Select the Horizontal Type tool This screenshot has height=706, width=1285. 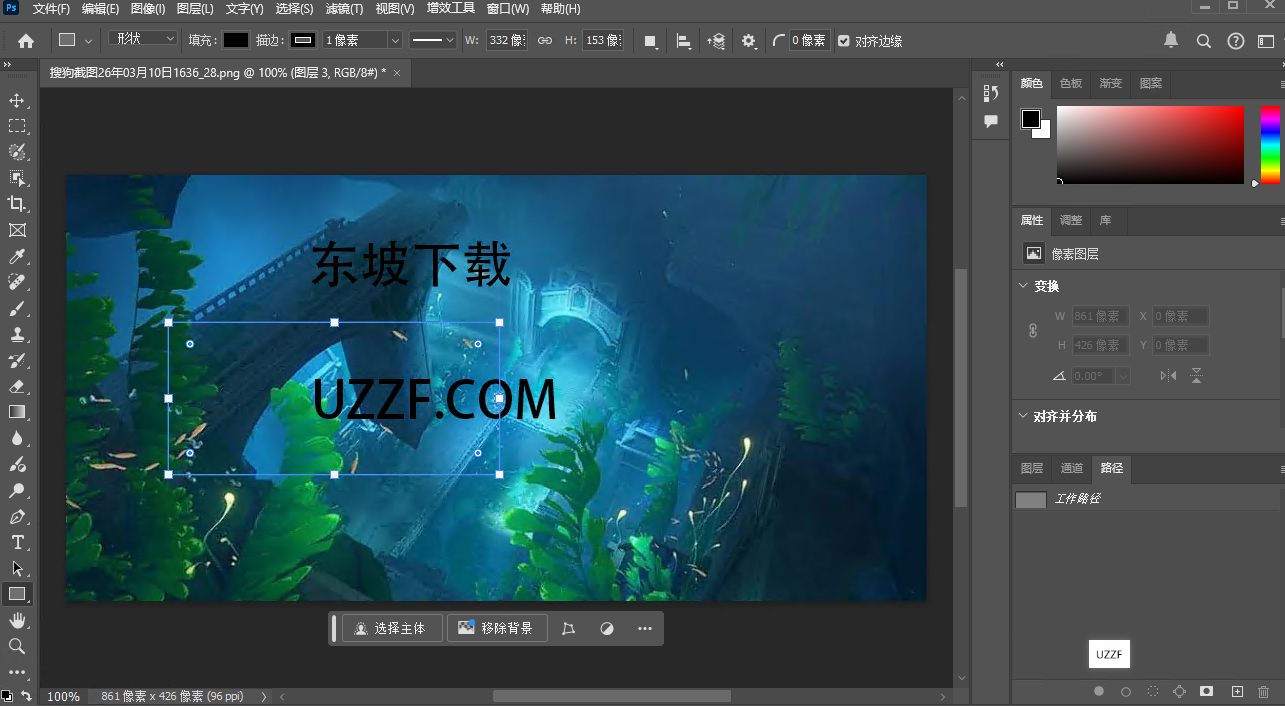tap(17, 542)
